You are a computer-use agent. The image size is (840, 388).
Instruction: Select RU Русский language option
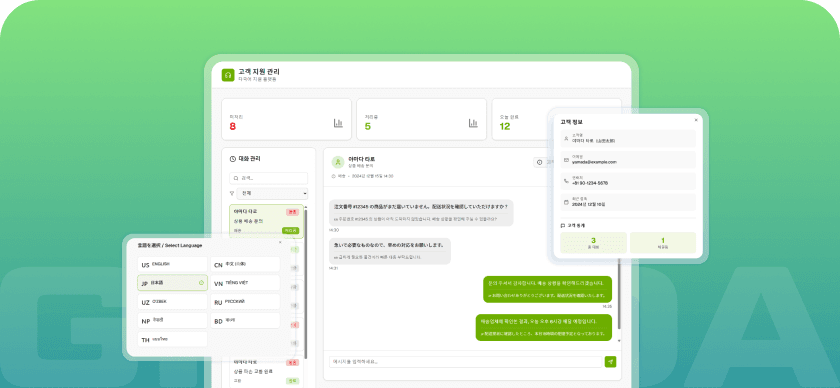point(245,302)
